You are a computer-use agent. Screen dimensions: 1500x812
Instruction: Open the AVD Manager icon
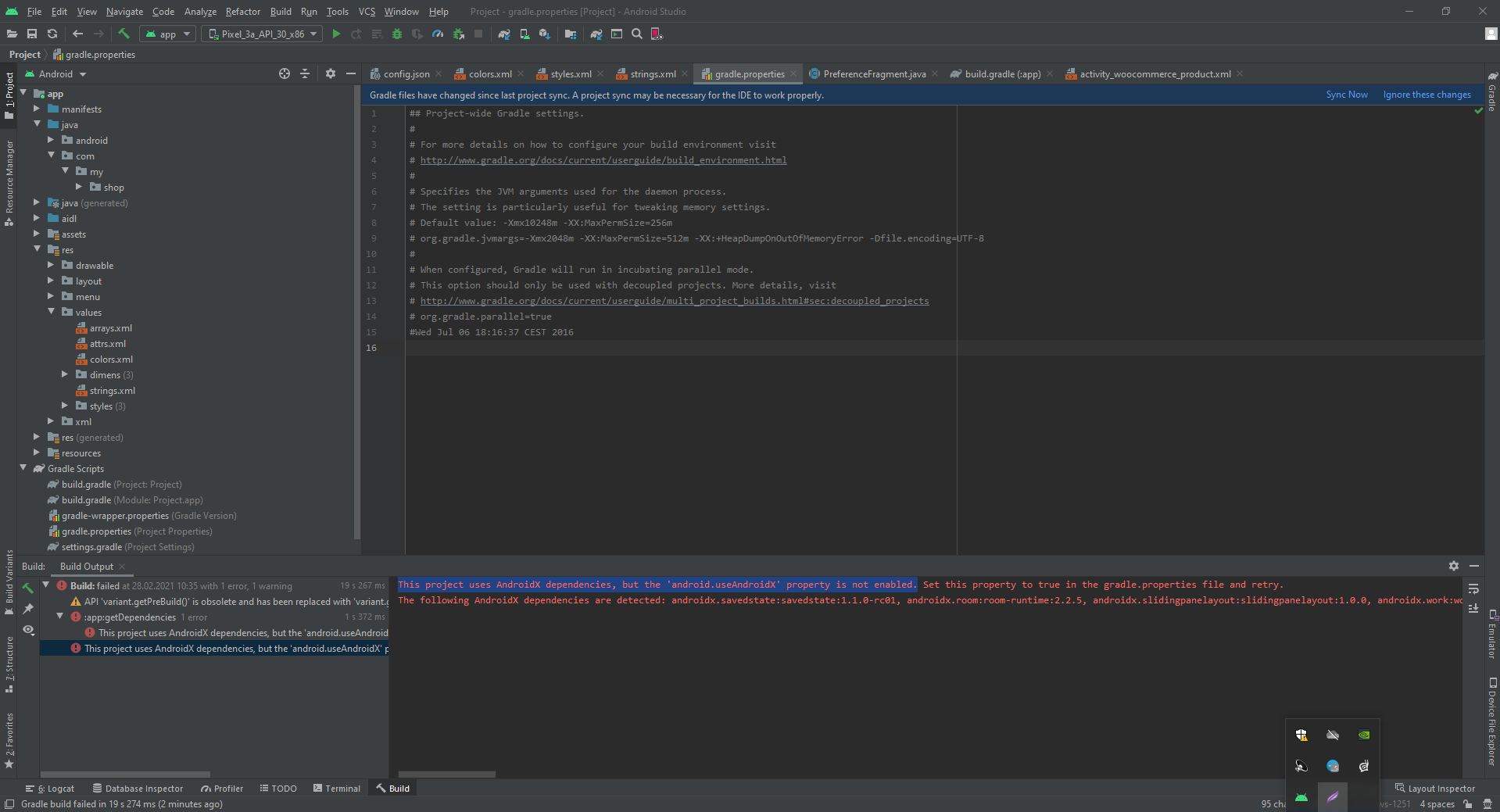click(524, 34)
